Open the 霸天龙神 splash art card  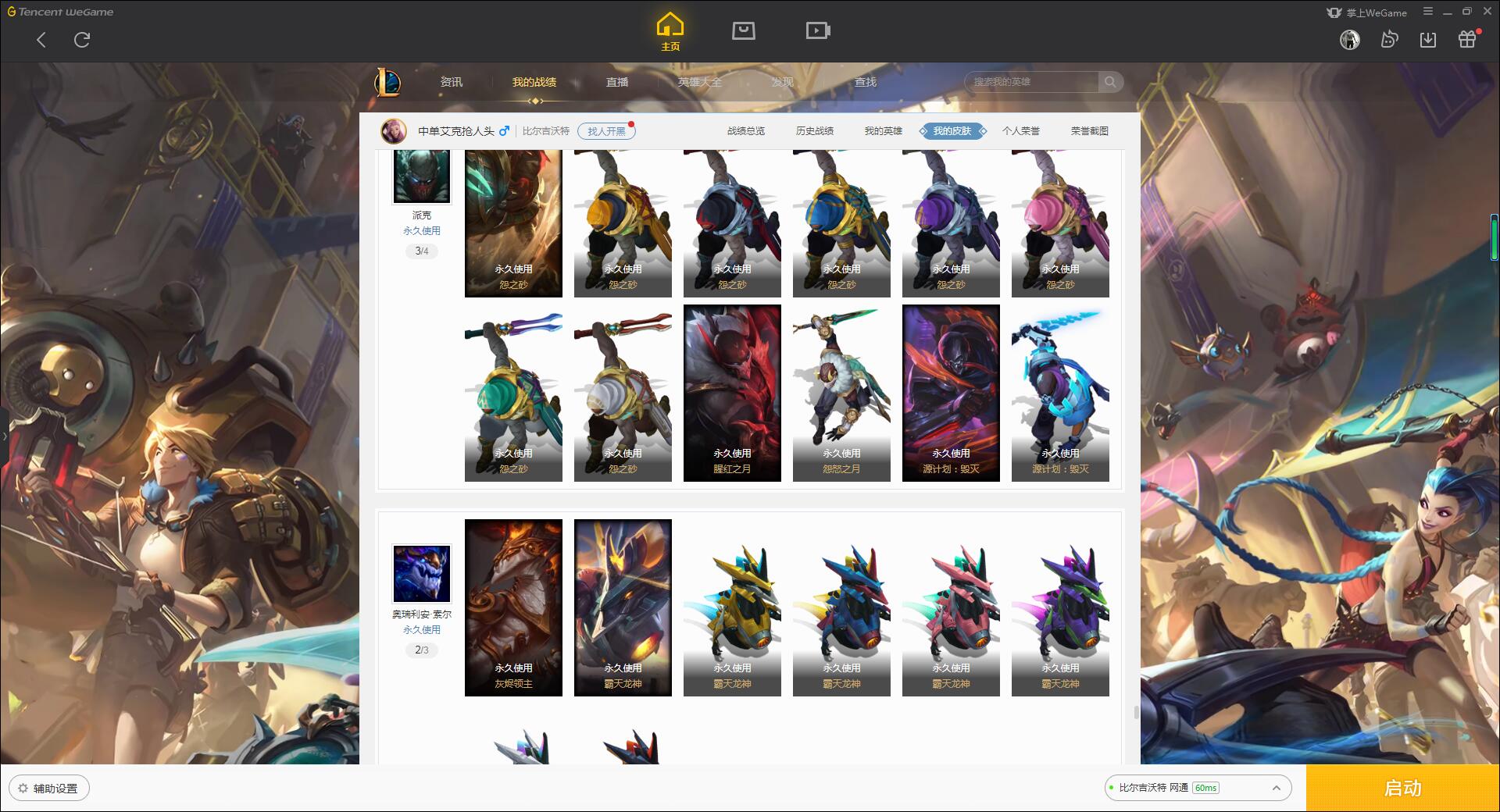pos(623,607)
